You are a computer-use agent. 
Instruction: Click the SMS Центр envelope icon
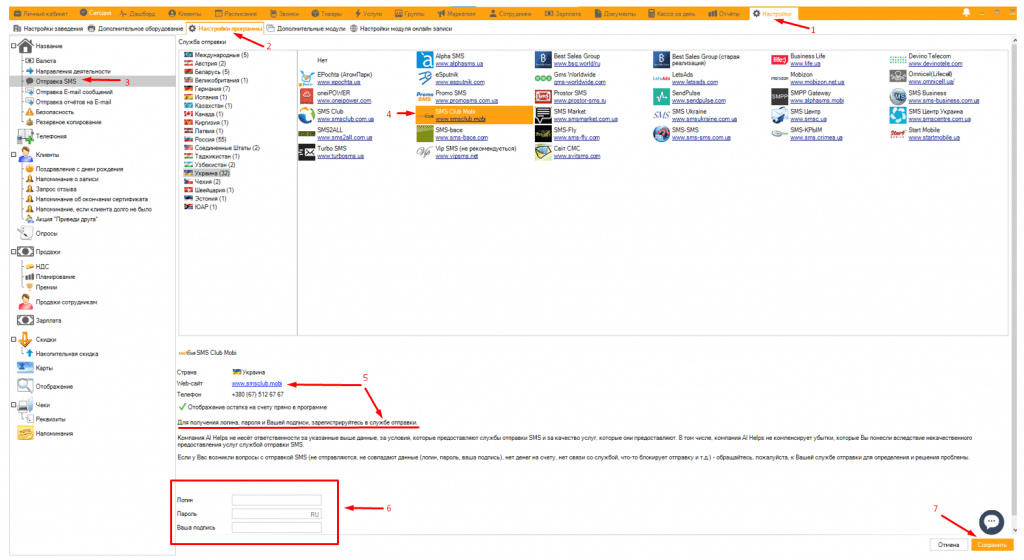[779, 116]
